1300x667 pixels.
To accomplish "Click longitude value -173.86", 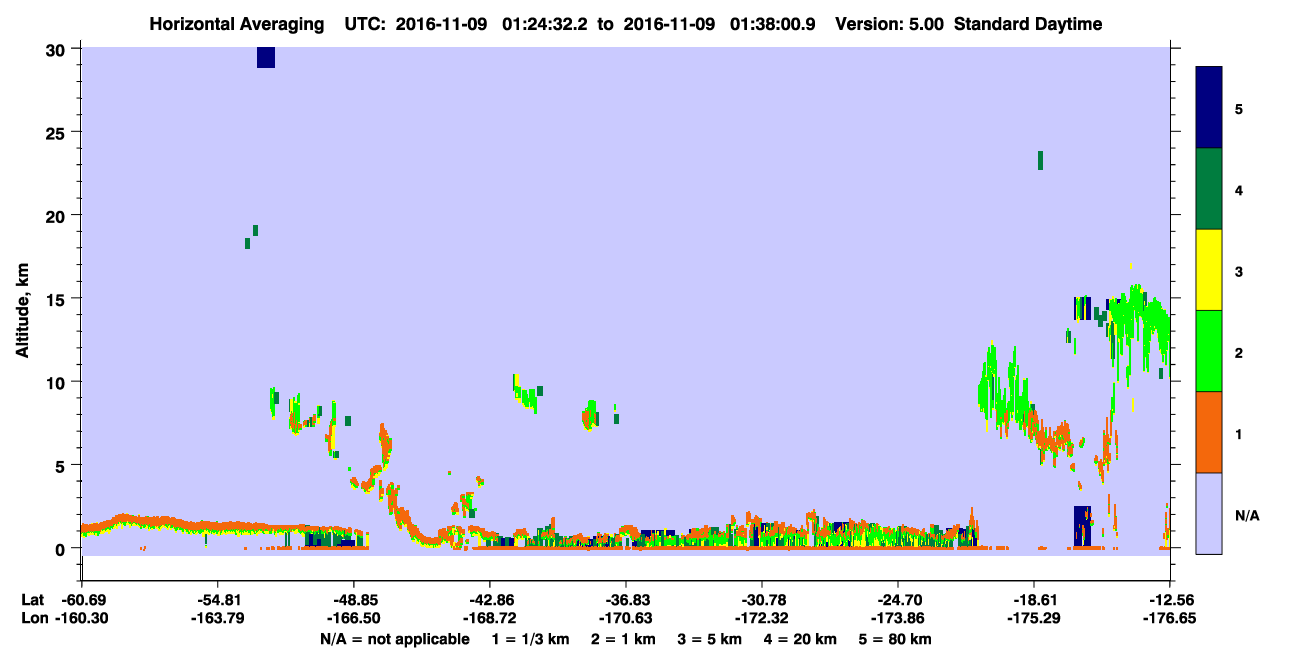I will pyautogui.click(x=898, y=618).
